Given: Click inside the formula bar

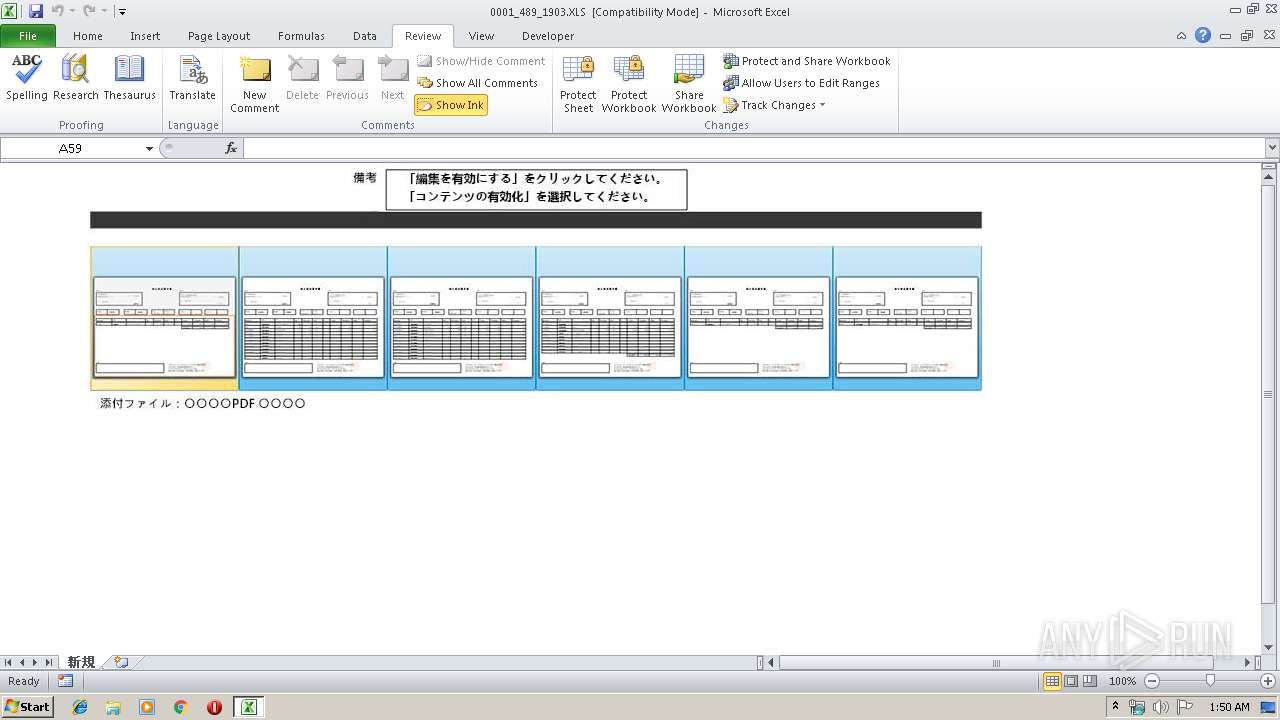Looking at the screenshot, I should point(754,148).
